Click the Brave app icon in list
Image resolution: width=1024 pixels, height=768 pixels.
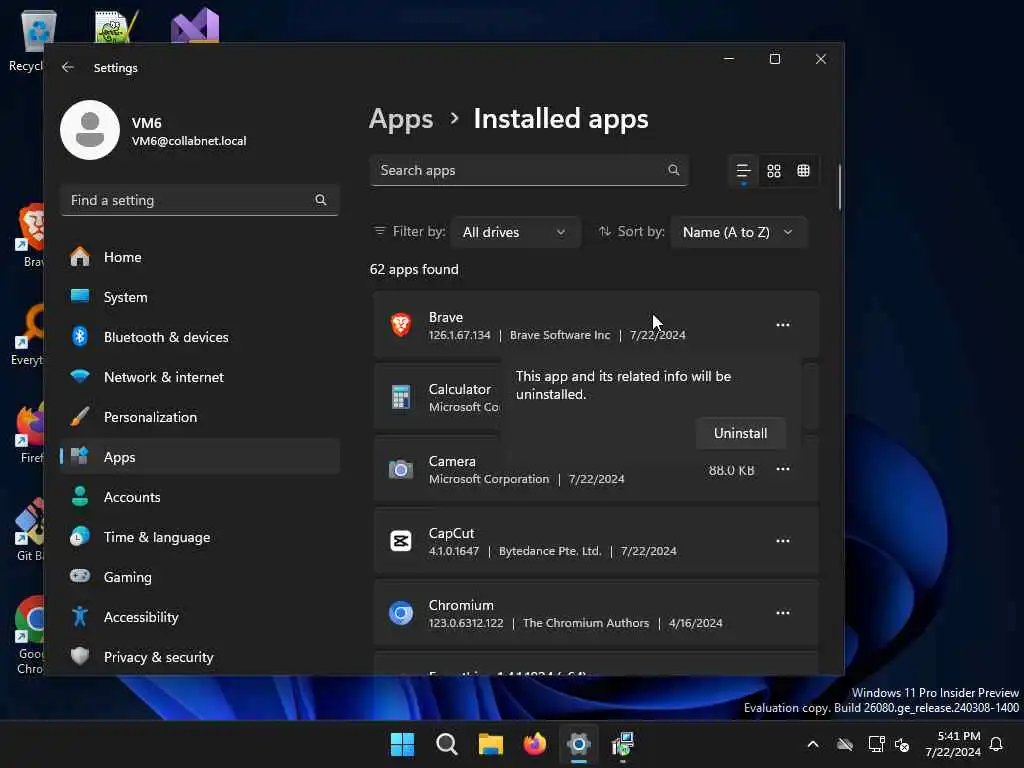coord(401,325)
